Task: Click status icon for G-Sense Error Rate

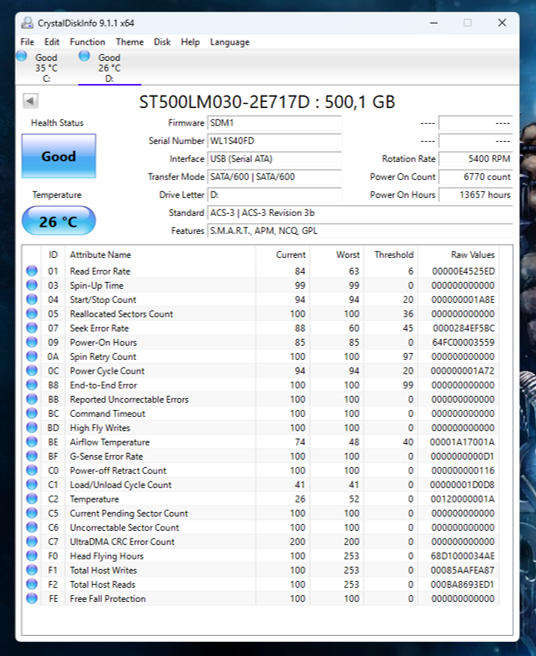Action: pos(32,456)
